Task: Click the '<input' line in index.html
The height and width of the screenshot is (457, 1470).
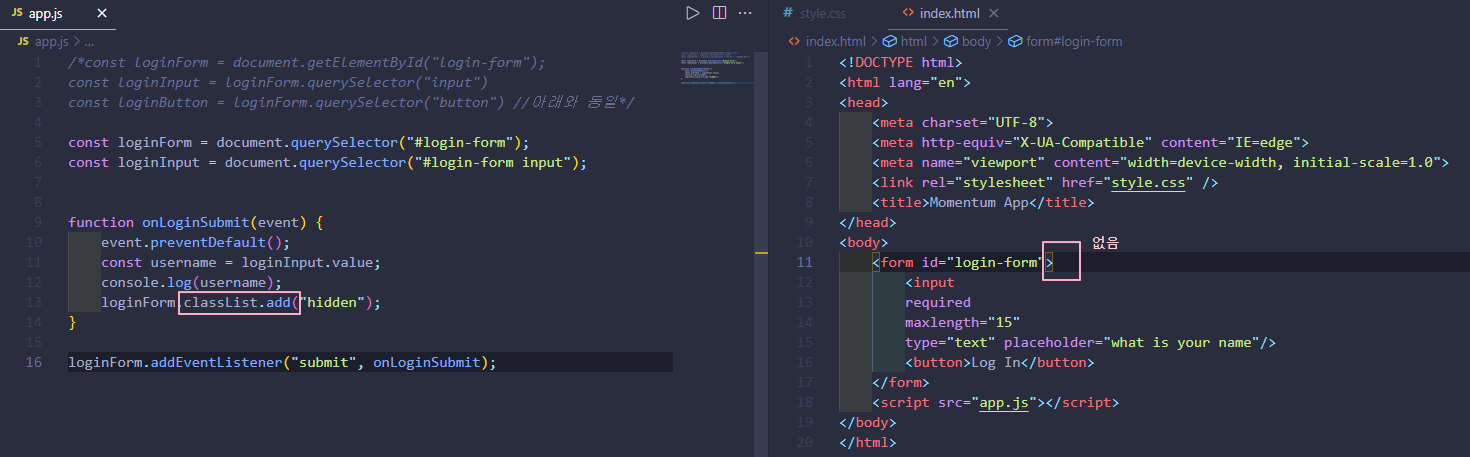Action: [x=929, y=282]
